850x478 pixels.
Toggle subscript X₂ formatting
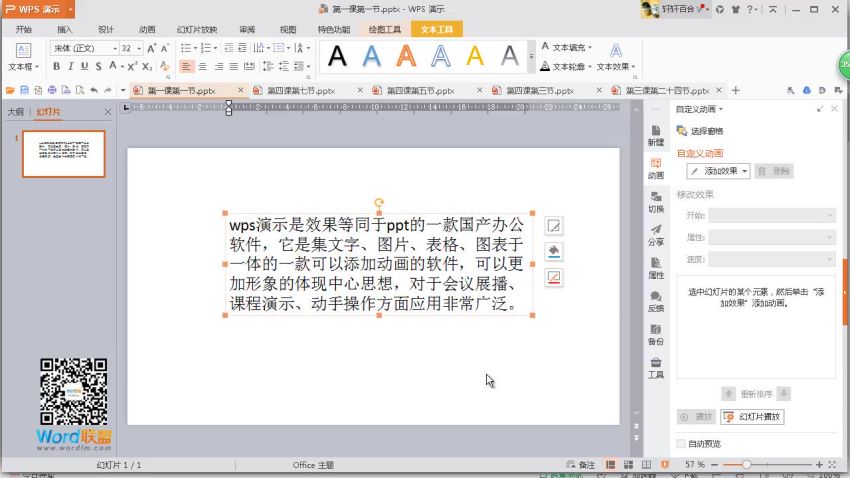click(x=147, y=66)
